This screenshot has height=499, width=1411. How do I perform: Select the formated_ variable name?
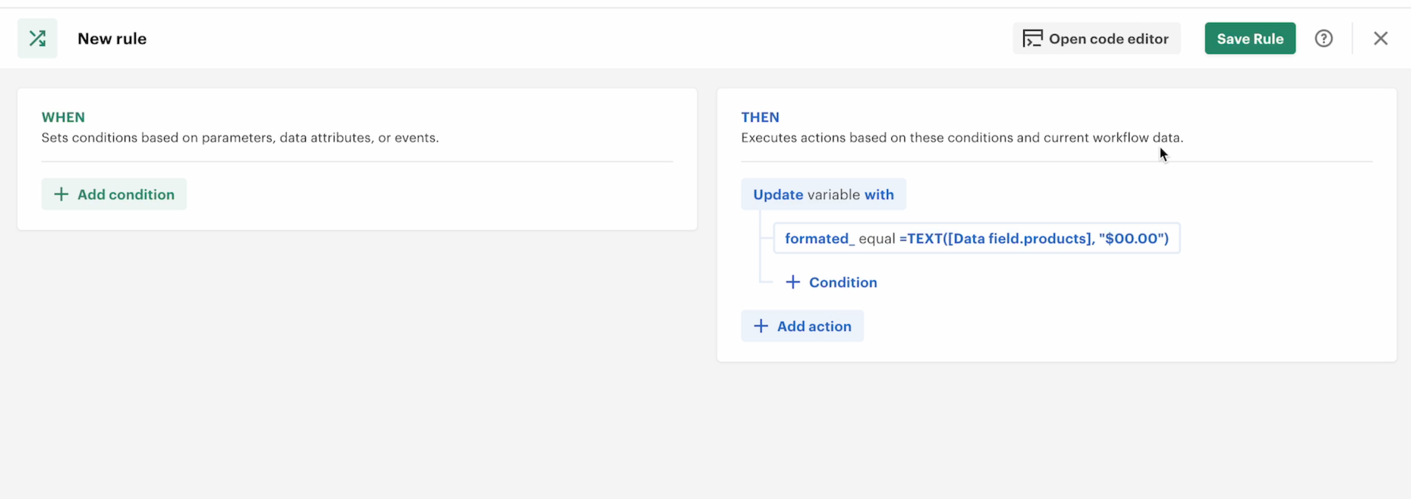(x=819, y=239)
